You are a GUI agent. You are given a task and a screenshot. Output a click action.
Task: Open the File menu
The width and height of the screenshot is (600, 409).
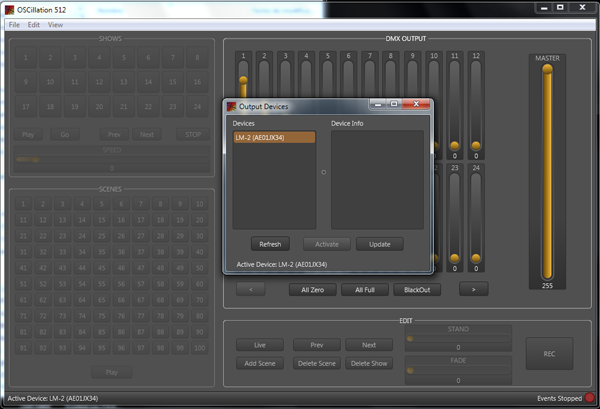pyautogui.click(x=14, y=24)
